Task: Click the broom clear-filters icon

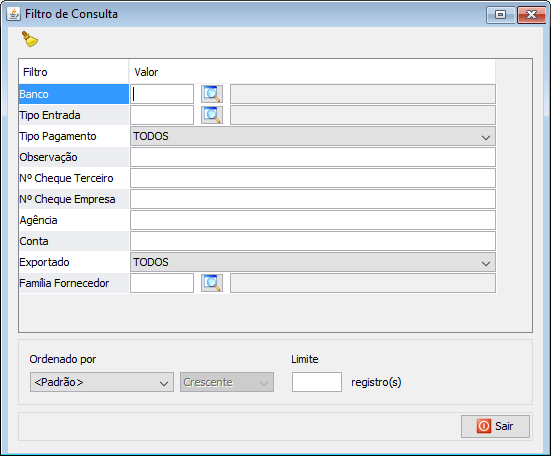Action: (x=30, y=39)
